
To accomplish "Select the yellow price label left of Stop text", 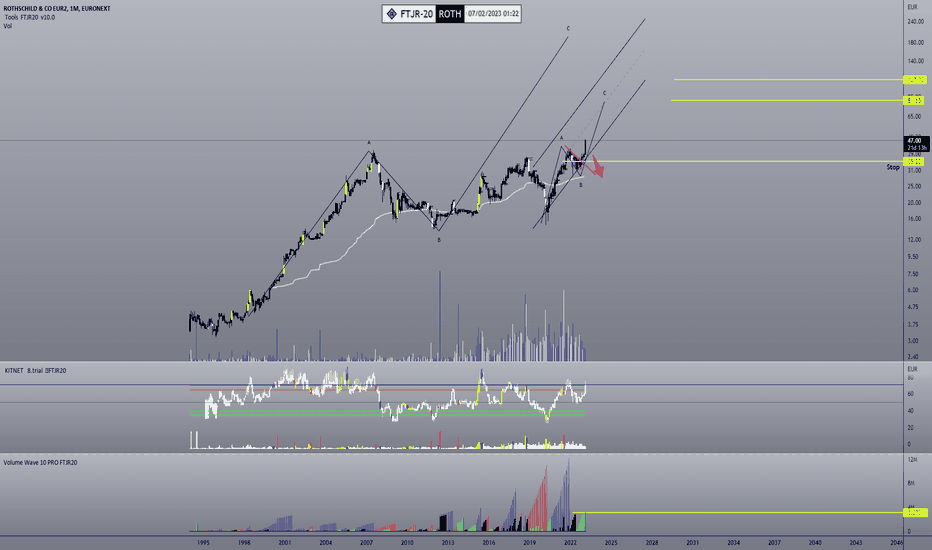I will pos(914,162).
